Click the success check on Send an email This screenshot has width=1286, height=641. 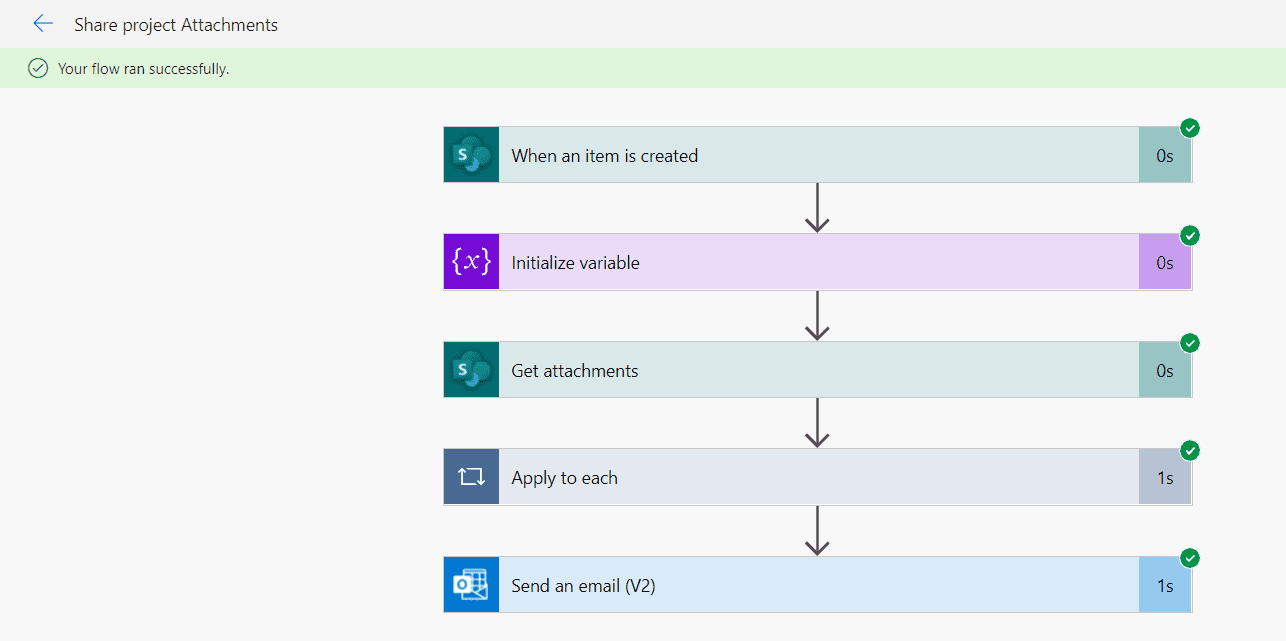tap(1189, 558)
